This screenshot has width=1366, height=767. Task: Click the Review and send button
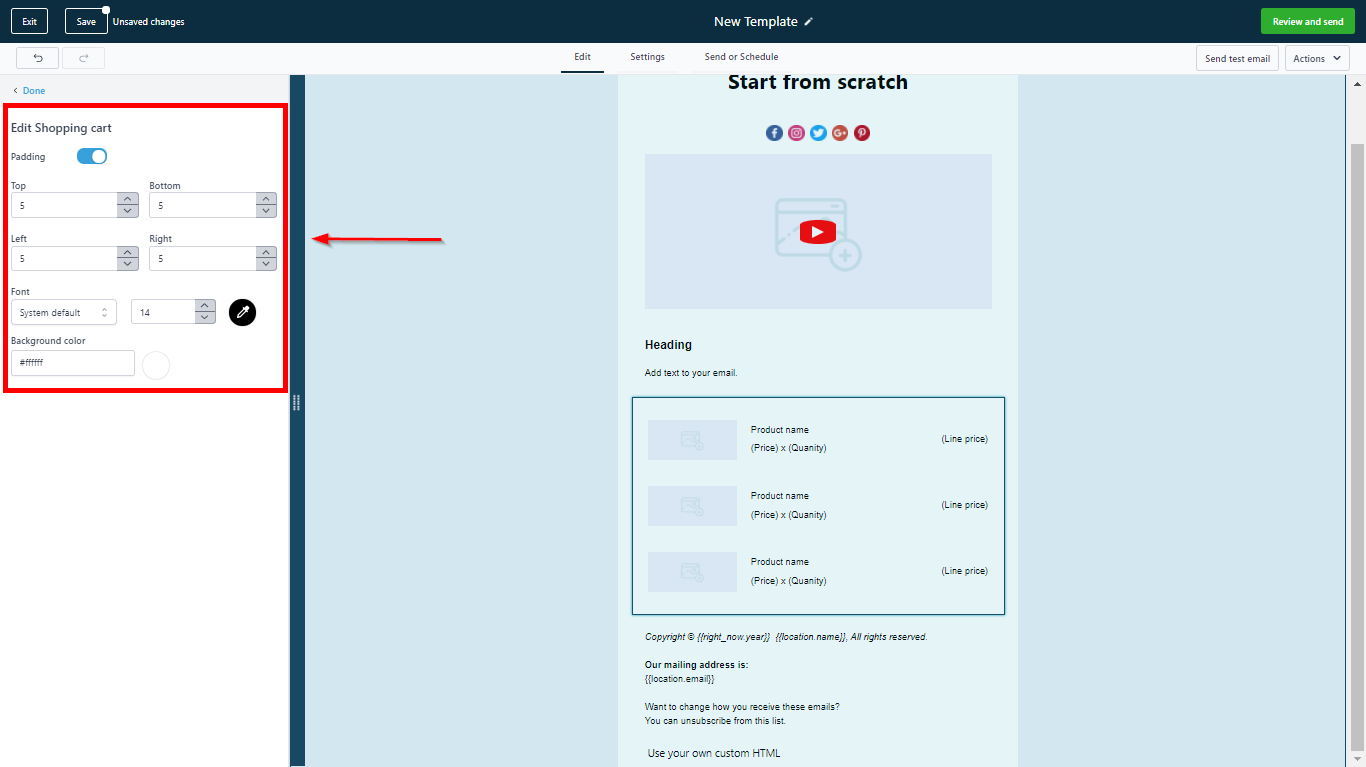point(1307,22)
